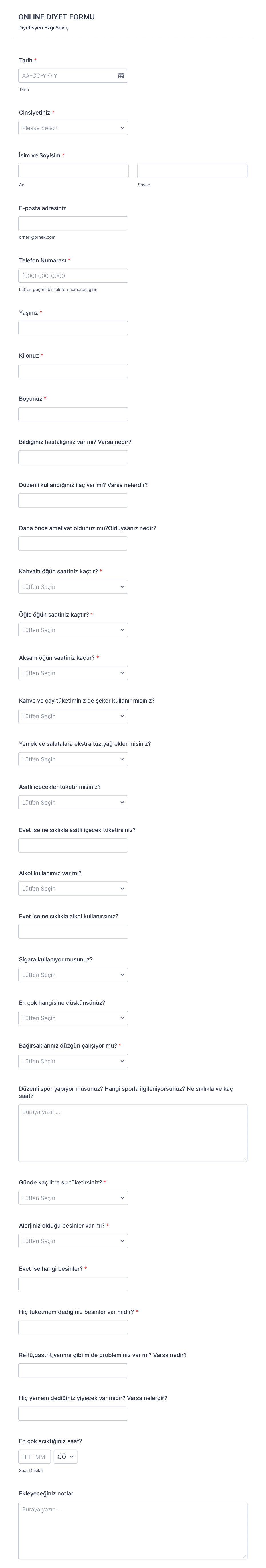Screen dimensions: 266x1568
Task: Open the ÖÖ AM/PM selector
Action: tap(66, 1457)
